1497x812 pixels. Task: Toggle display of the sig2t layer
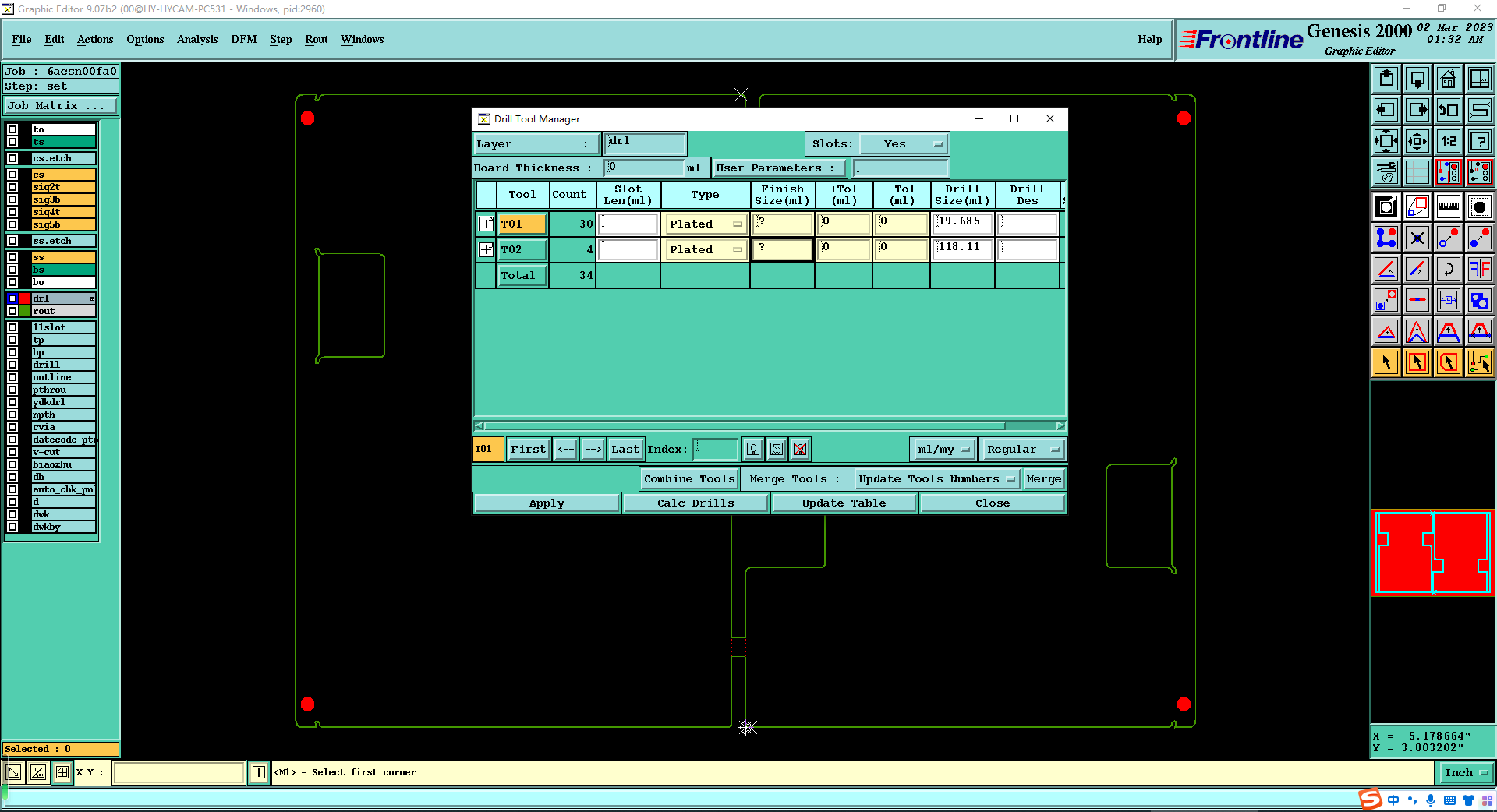coord(12,187)
